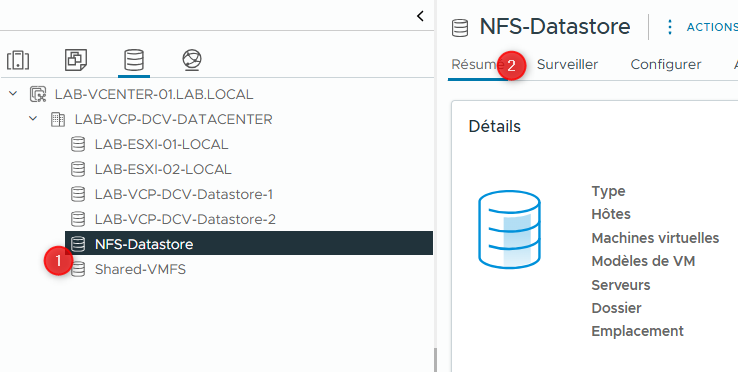The image size is (738, 372).
Task: Click the datastore icon beside LAB-VCP-DCV-Datastore-2
Action: point(78,219)
